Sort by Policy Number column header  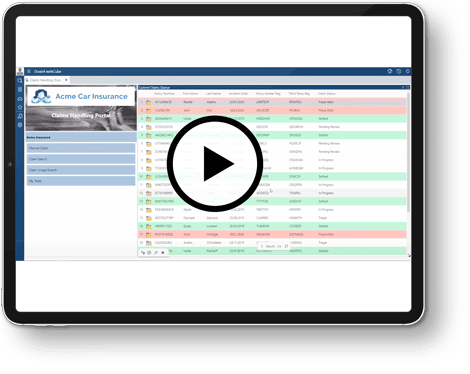point(164,94)
